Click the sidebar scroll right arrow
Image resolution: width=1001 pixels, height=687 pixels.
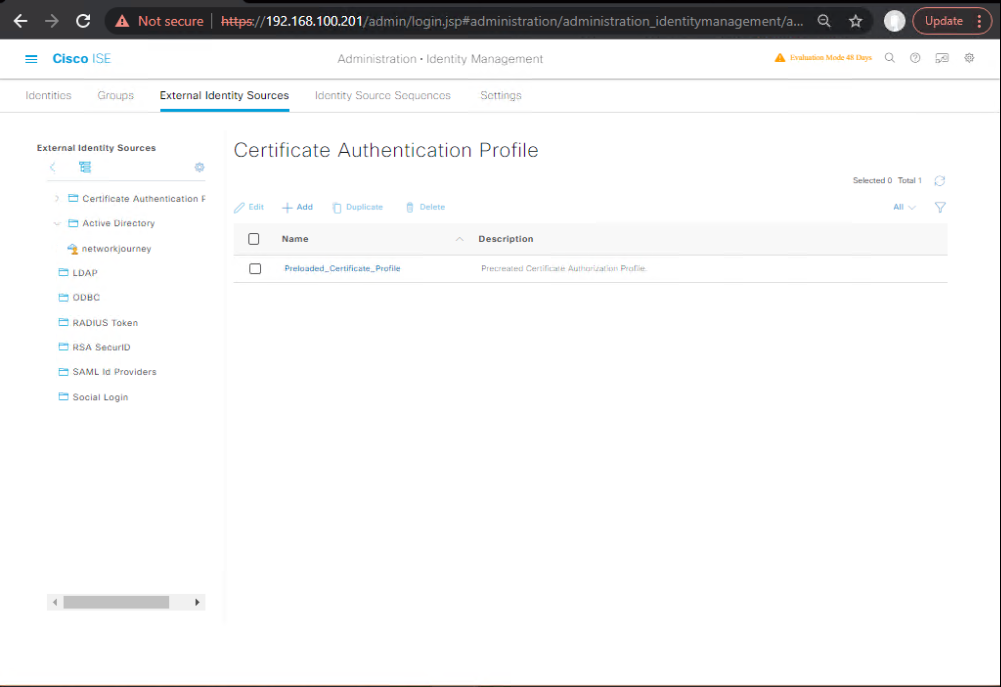point(197,602)
